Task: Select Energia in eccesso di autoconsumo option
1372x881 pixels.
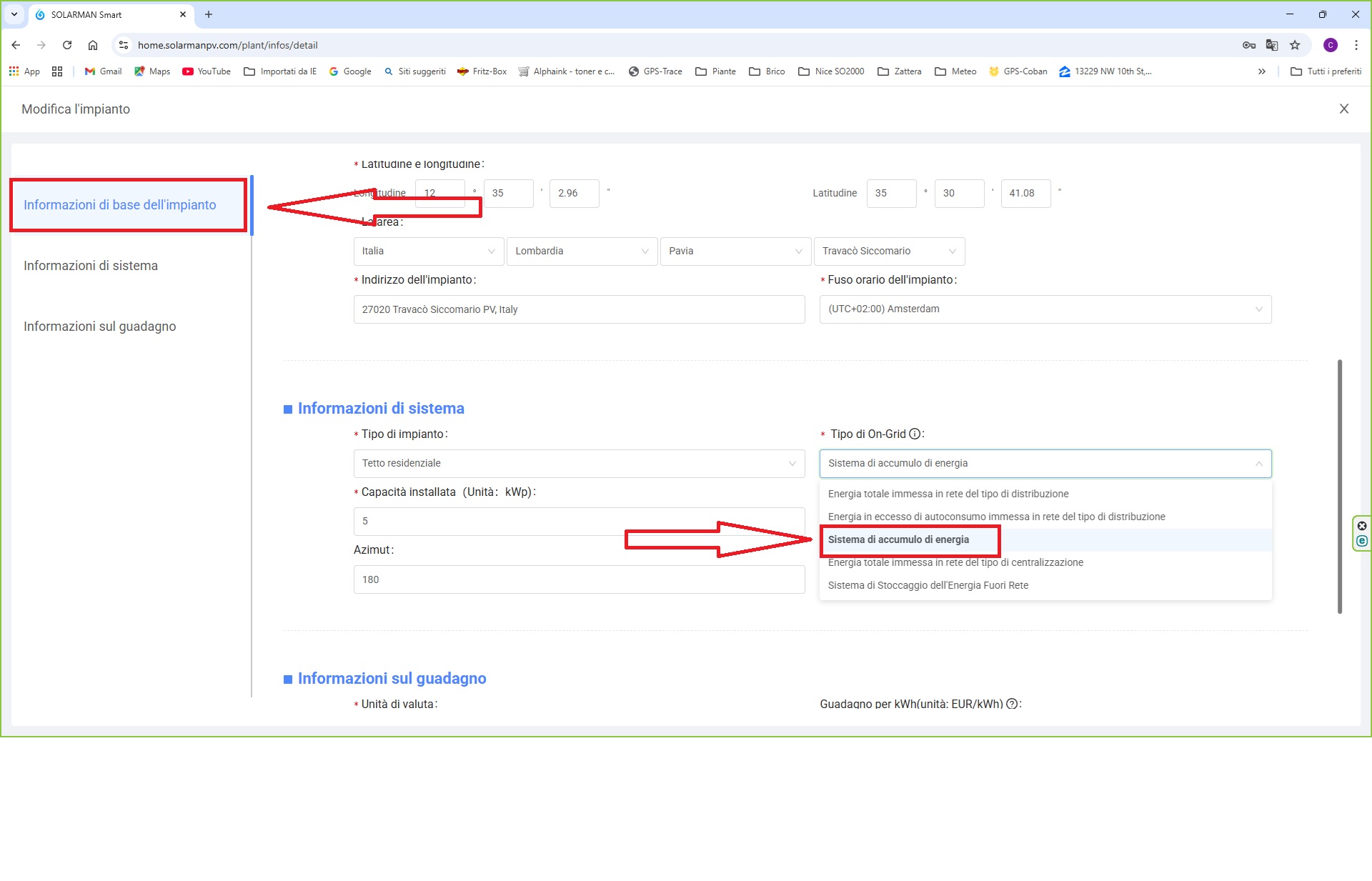Action: 1045,517
